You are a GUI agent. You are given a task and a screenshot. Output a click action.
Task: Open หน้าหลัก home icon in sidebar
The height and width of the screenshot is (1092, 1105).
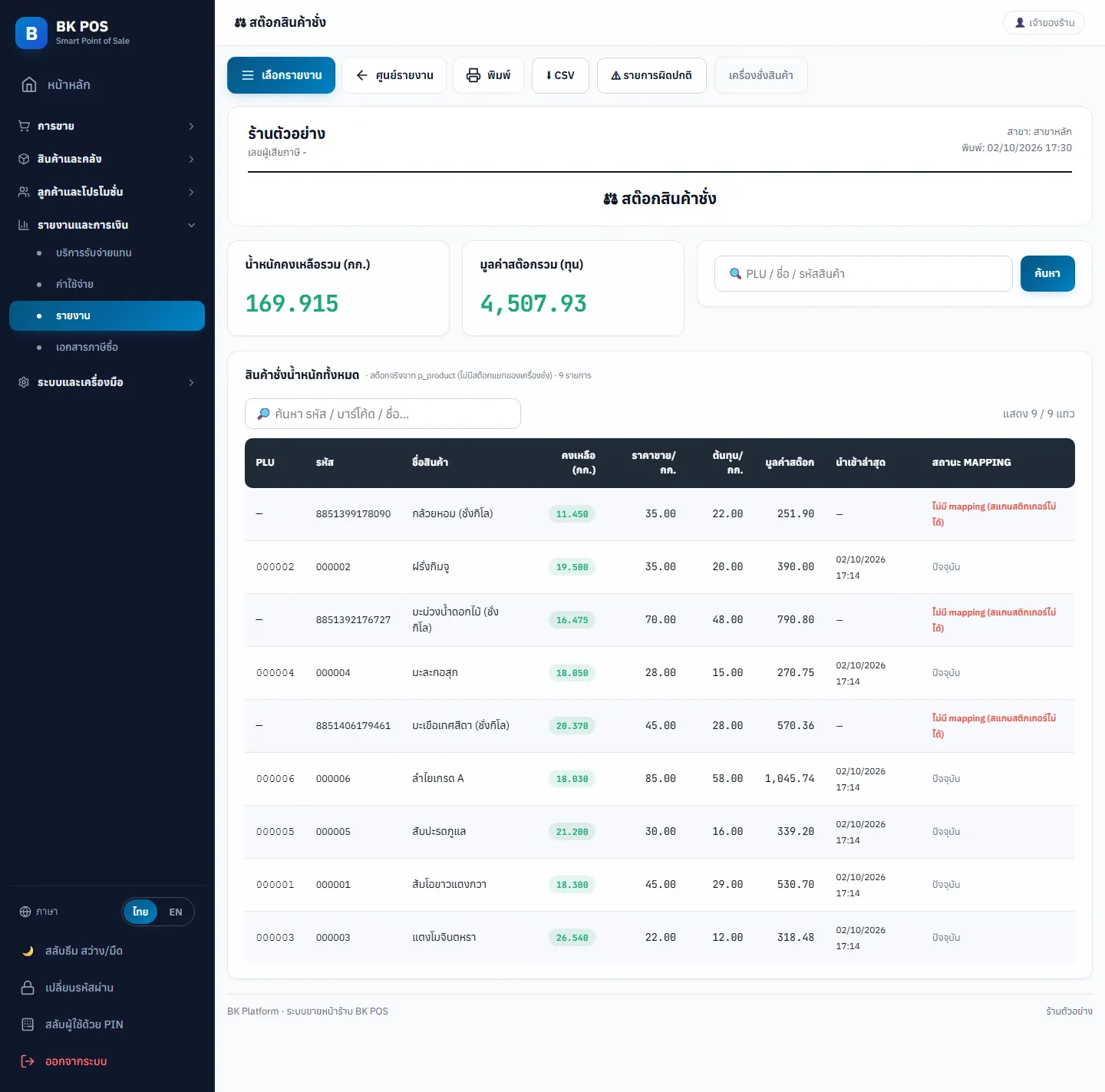tap(29, 84)
